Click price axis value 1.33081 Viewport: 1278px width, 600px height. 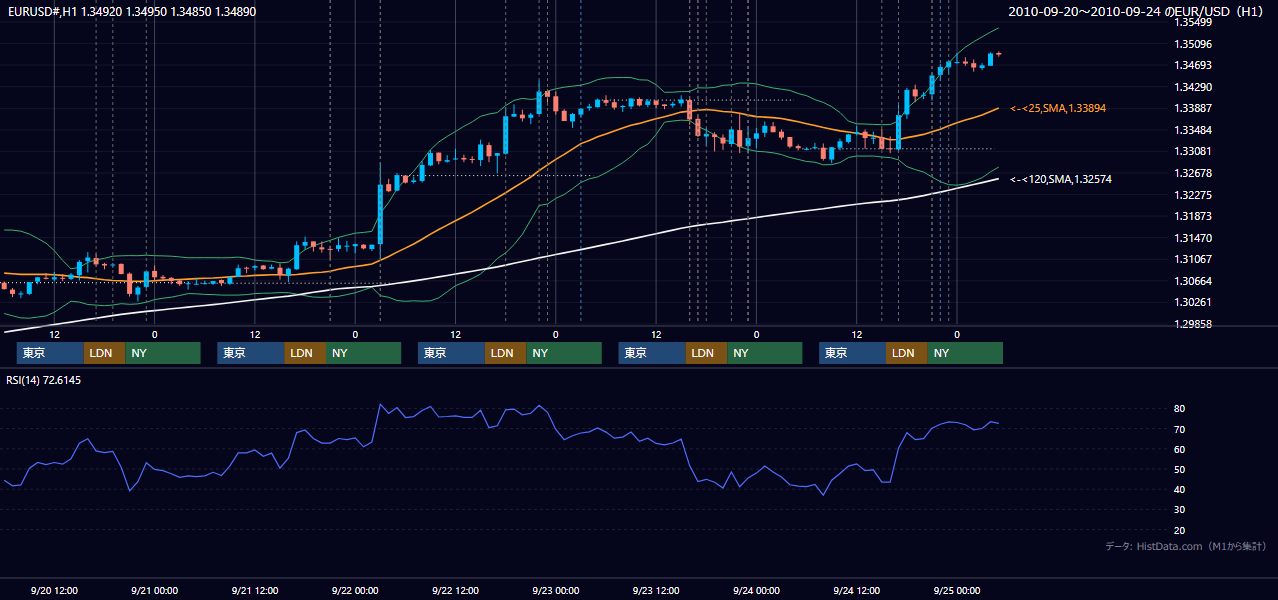1193,151
